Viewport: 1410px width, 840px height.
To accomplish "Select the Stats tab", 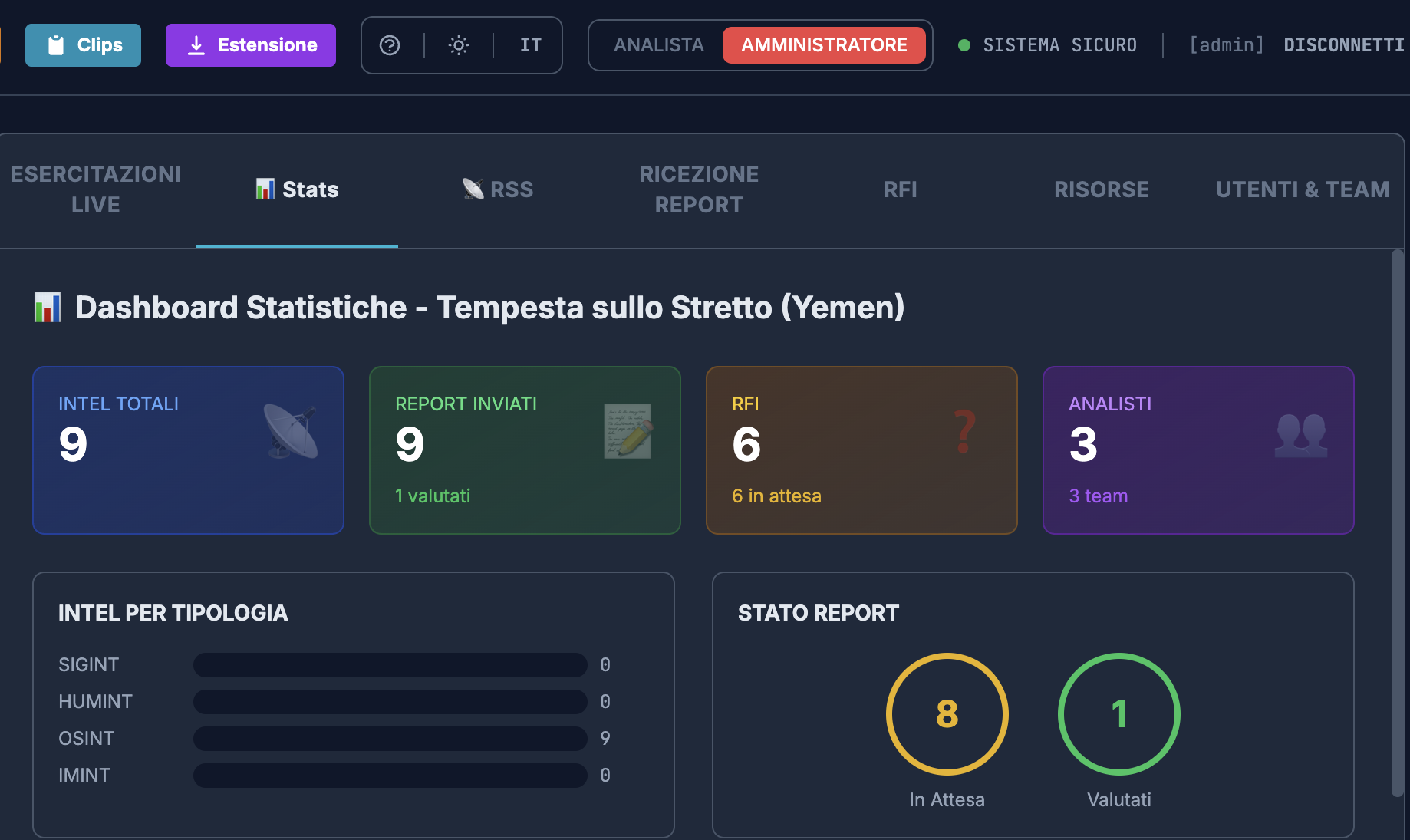I will click(298, 189).
